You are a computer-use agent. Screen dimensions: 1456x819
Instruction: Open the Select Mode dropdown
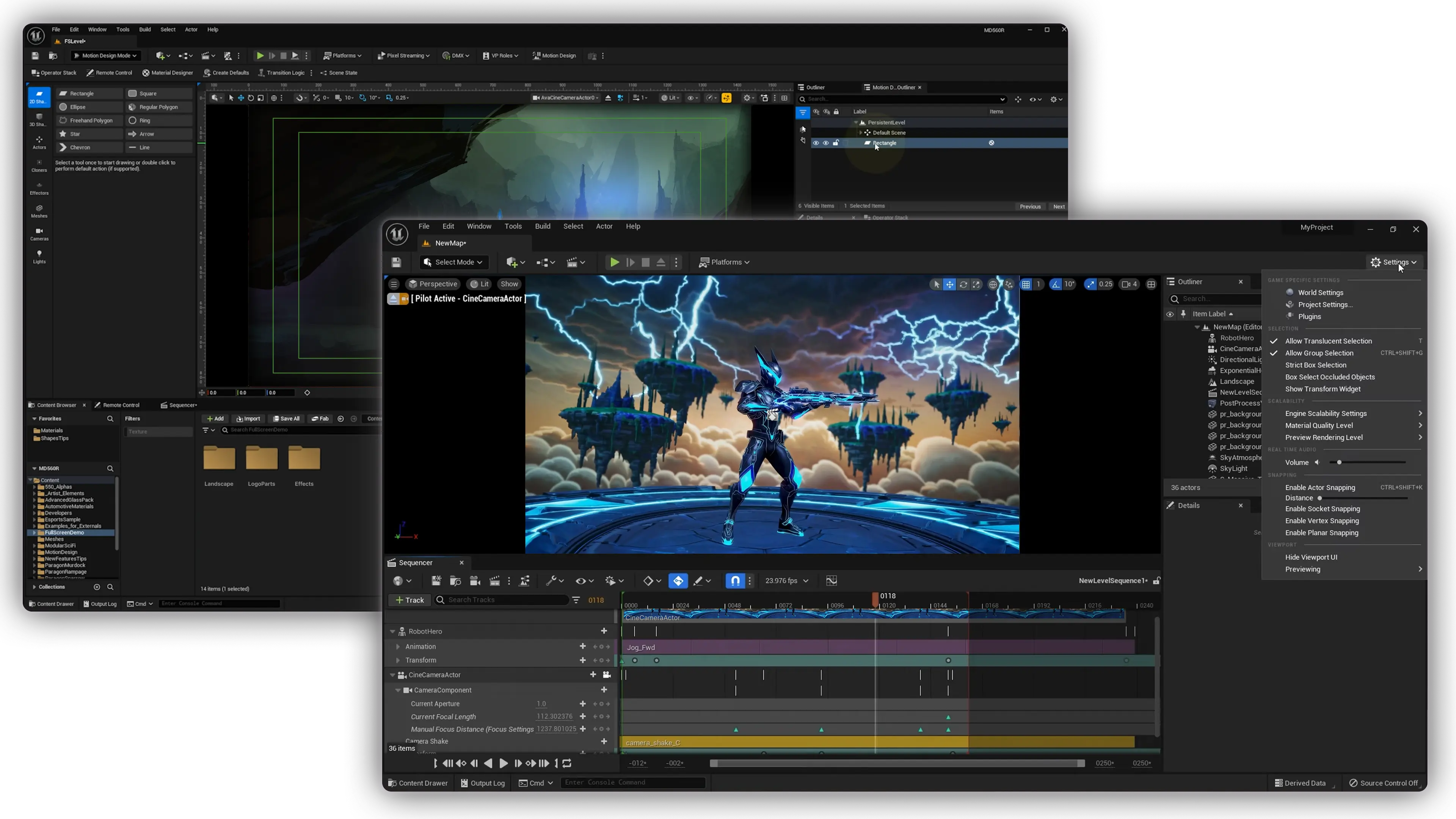[454, 262]
